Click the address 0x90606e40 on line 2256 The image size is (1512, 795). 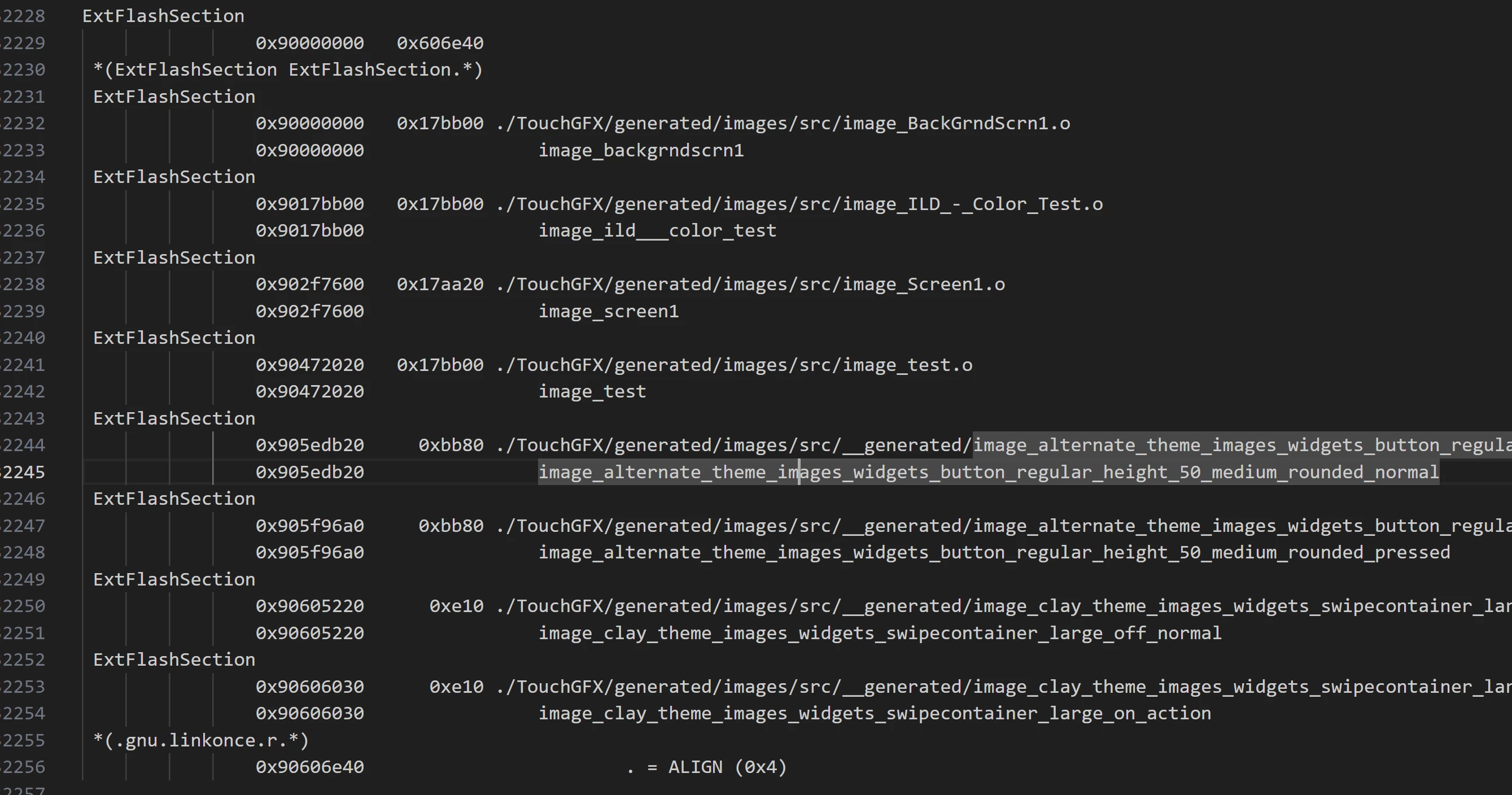pyautogui.click(x=309, y=767)
